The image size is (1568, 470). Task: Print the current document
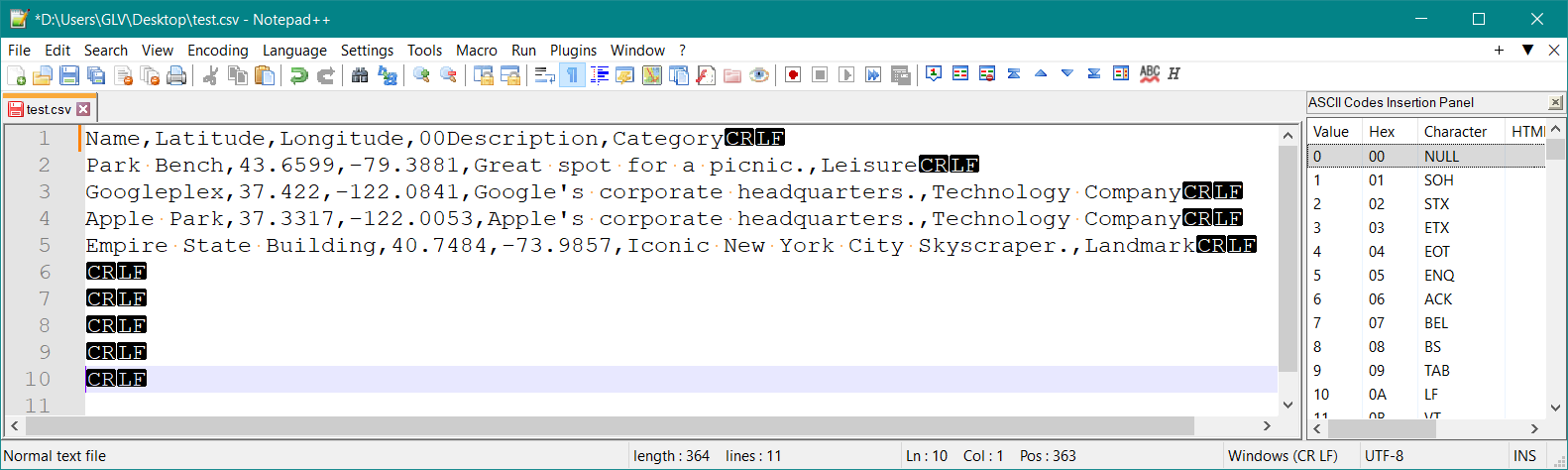[x=176, y=75]
